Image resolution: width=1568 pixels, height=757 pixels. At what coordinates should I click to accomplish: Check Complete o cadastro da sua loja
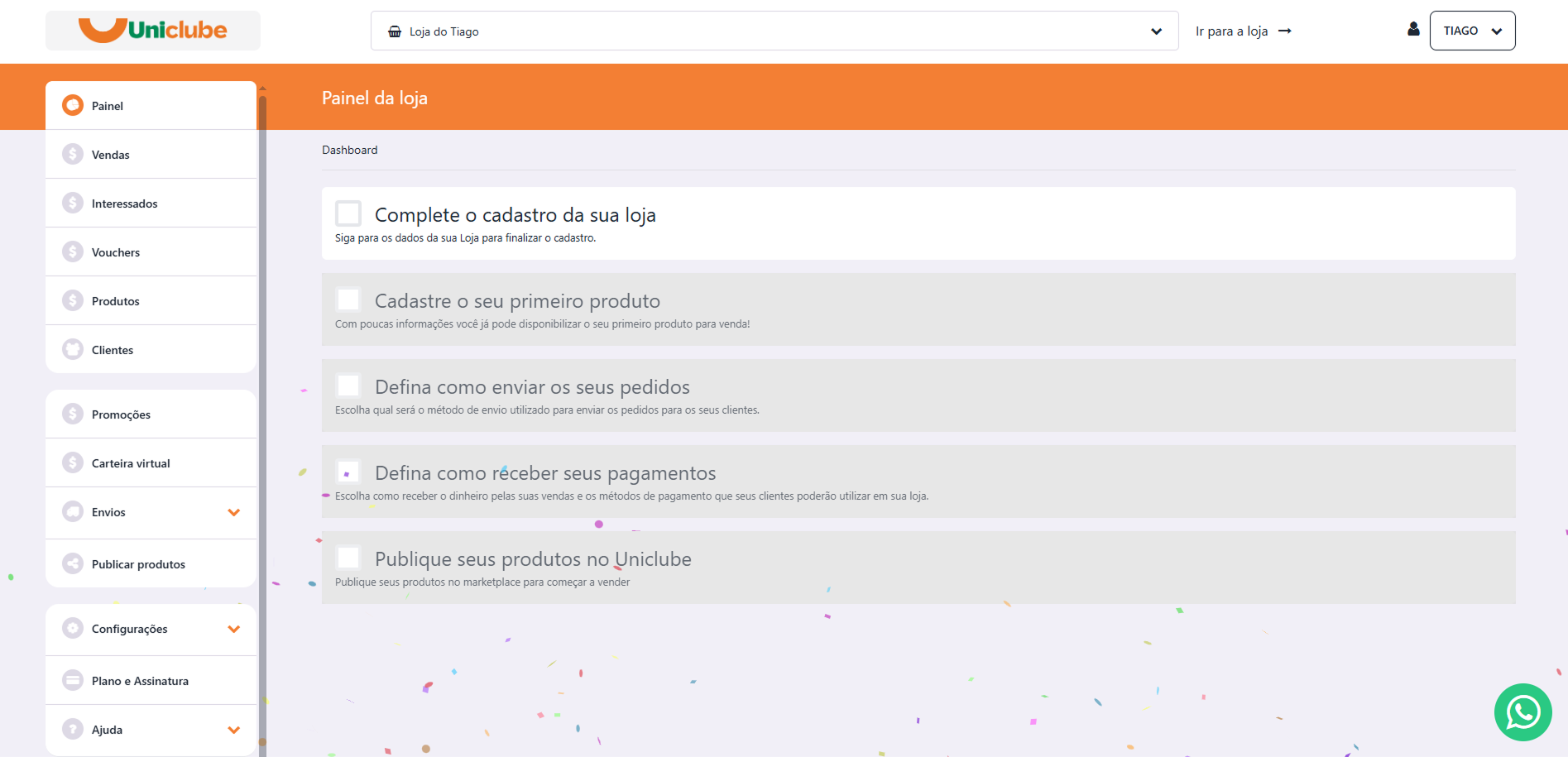tap(348, 213)
